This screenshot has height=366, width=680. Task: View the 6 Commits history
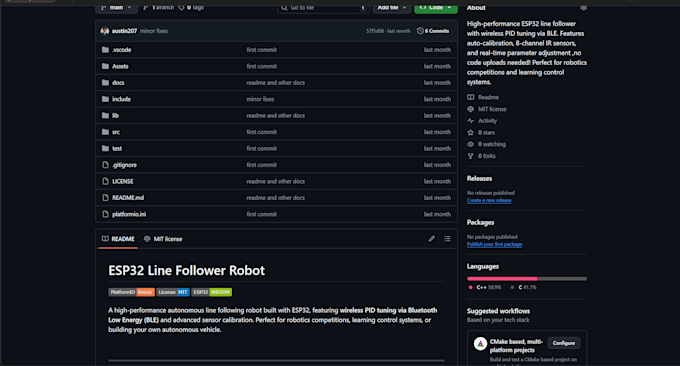point(433,31)
